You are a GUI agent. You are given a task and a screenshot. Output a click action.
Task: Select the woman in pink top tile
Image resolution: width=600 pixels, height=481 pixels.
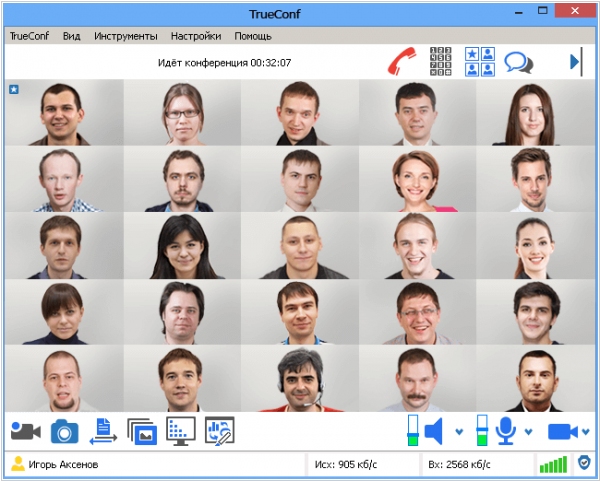tap(417, 179)
